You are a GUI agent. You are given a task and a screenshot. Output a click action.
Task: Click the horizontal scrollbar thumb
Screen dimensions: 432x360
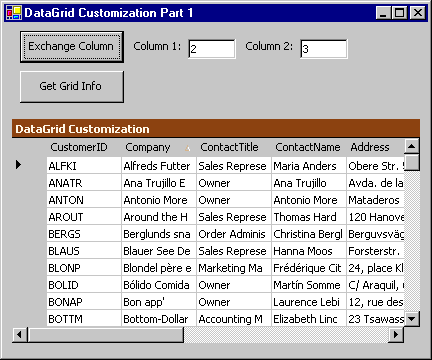pos(106,334)
